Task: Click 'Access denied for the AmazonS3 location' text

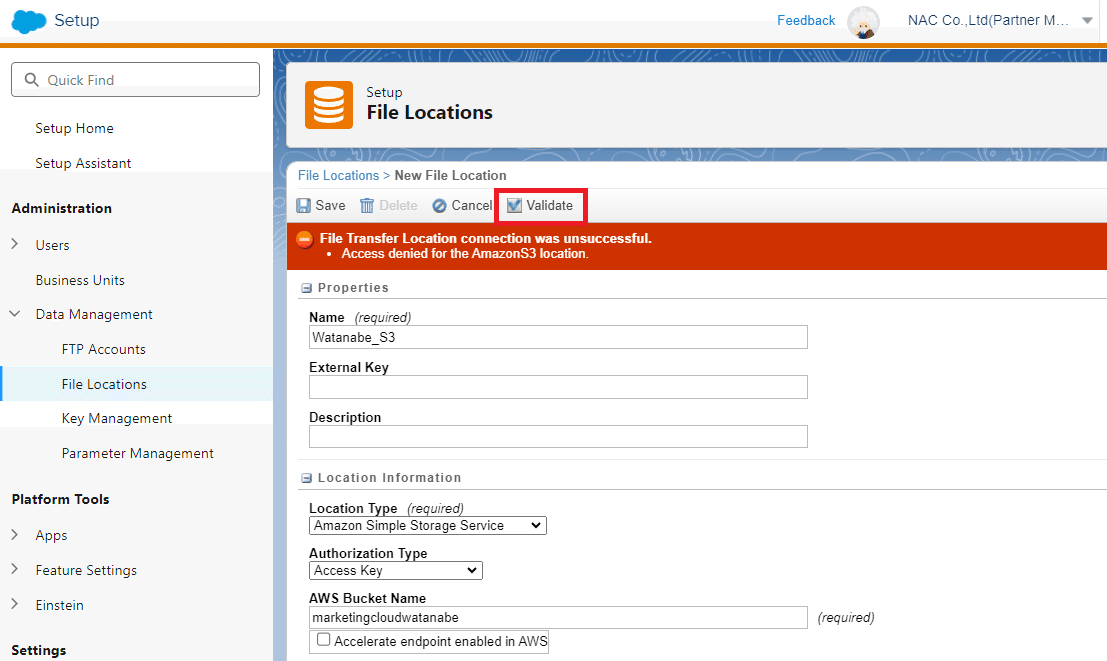Action: point(465,254)
